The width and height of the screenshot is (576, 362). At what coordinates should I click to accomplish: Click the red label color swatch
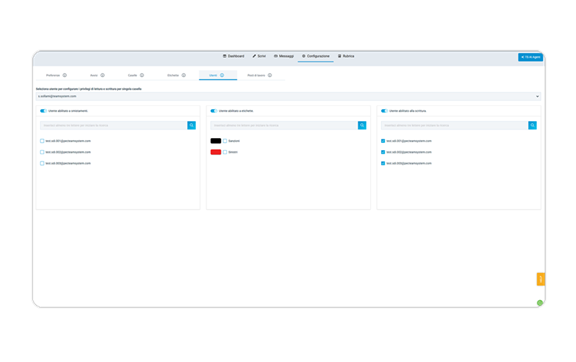tap(216, 152)
